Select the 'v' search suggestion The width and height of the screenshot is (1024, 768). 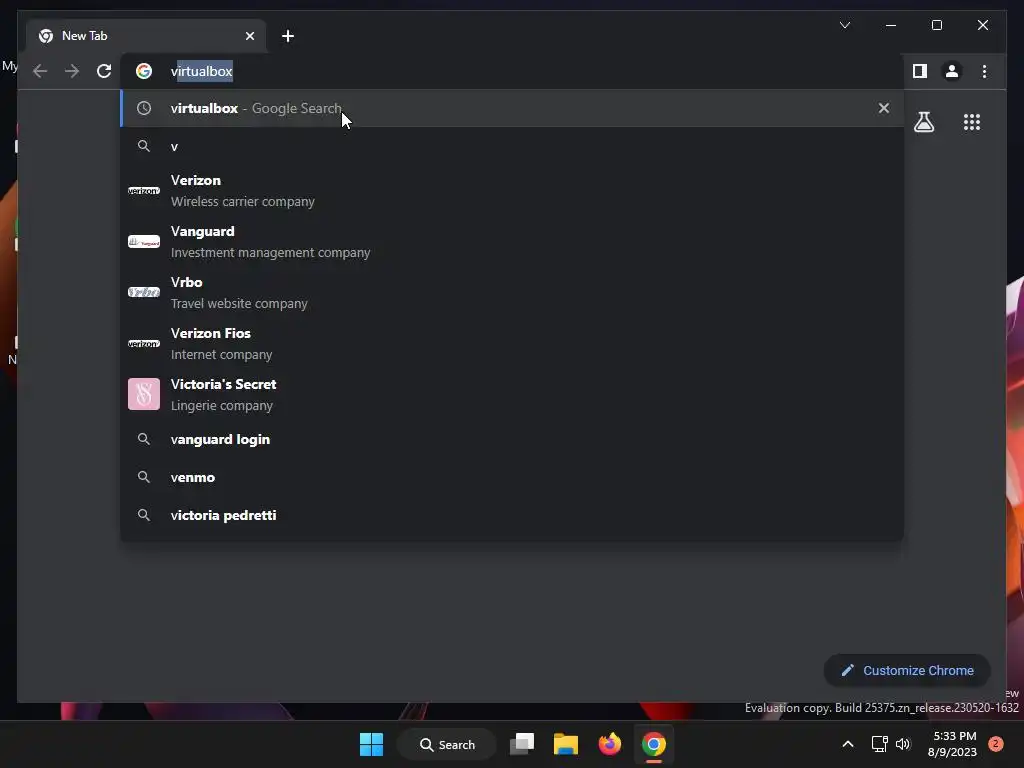tap(512, 146)
